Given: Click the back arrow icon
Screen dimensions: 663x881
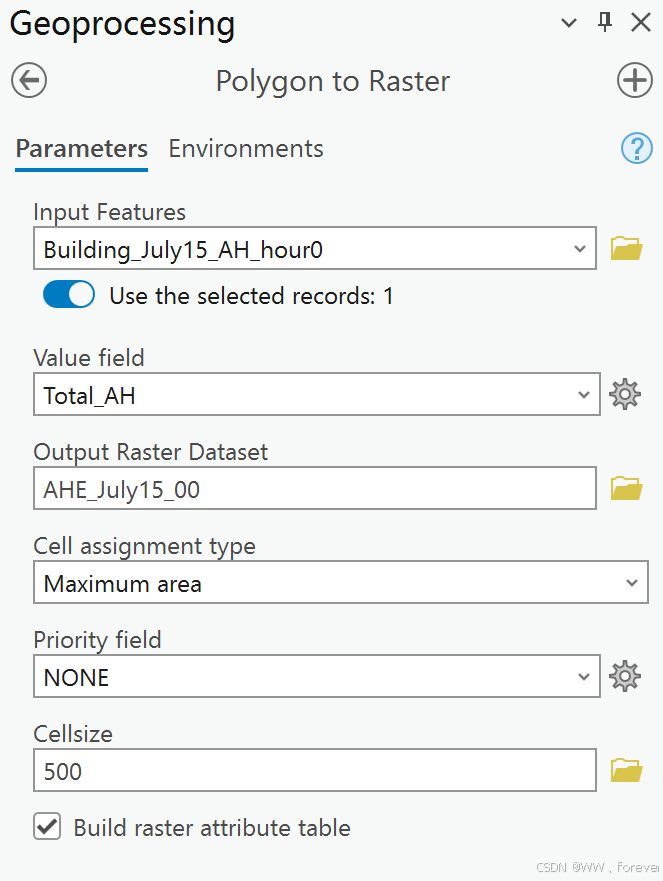Looking at the screenshot, I should tap(29, 81).
